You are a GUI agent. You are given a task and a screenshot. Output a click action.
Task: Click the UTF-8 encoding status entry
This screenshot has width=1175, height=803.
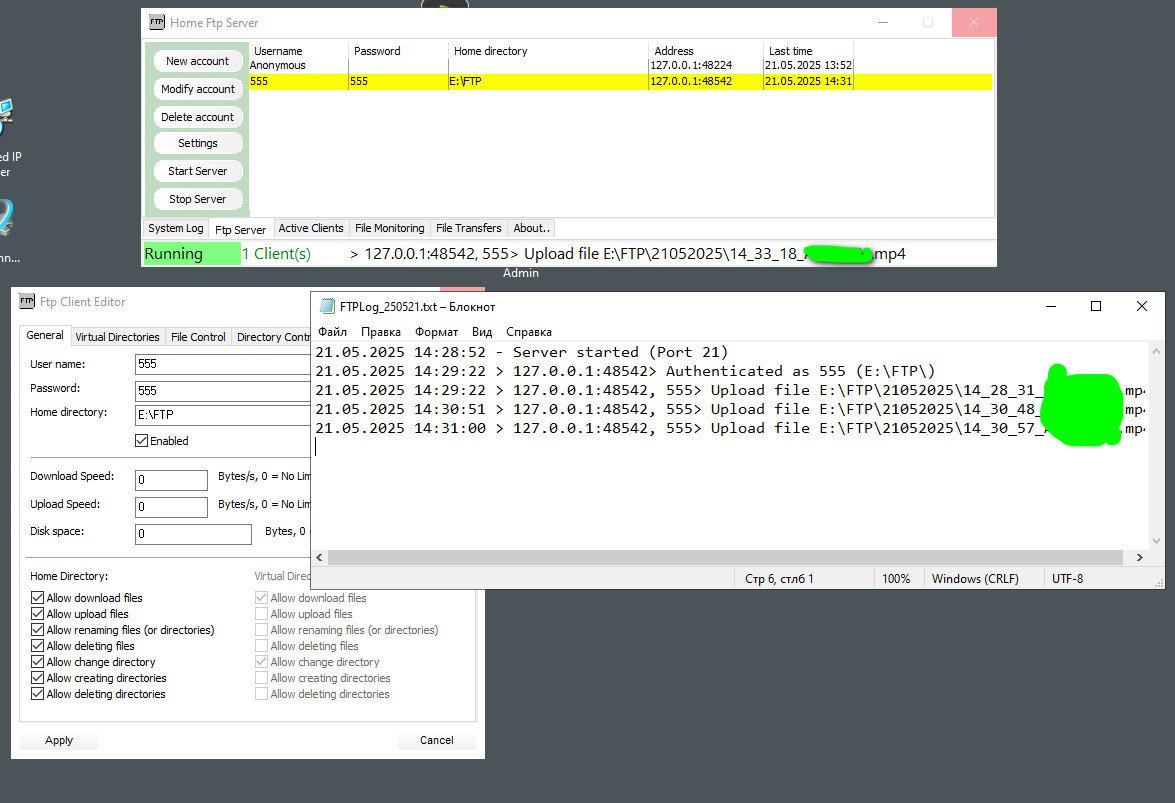[1067, 578]
